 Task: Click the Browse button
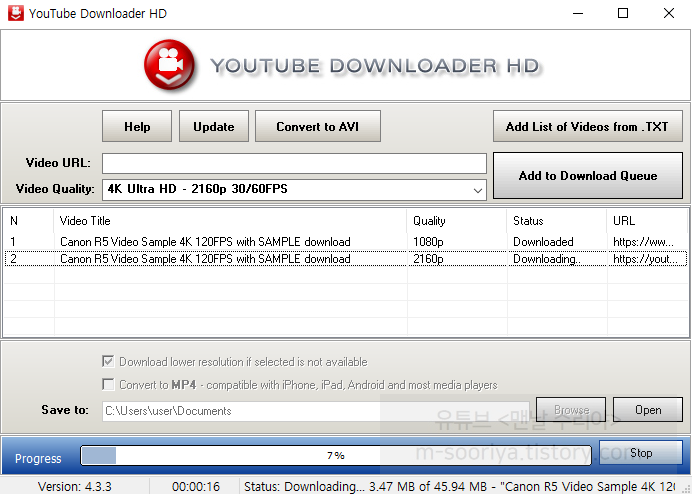[x=571, y=410]
